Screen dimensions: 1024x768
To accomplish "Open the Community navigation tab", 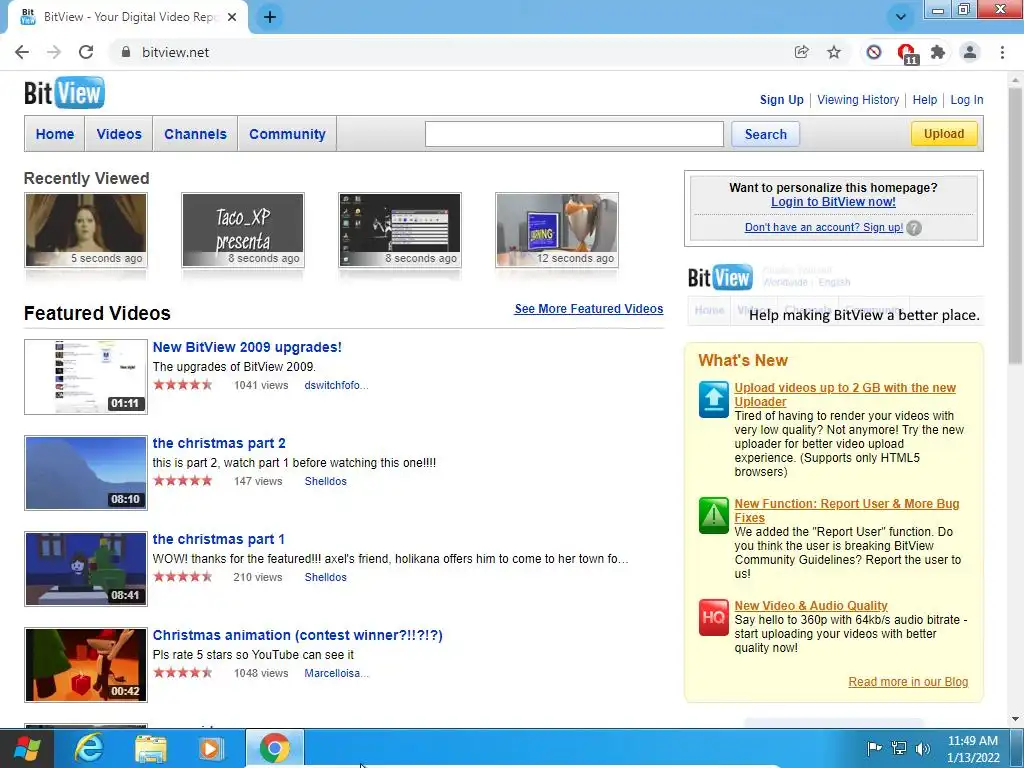I will pyautogui.click(x=287, y=134).
